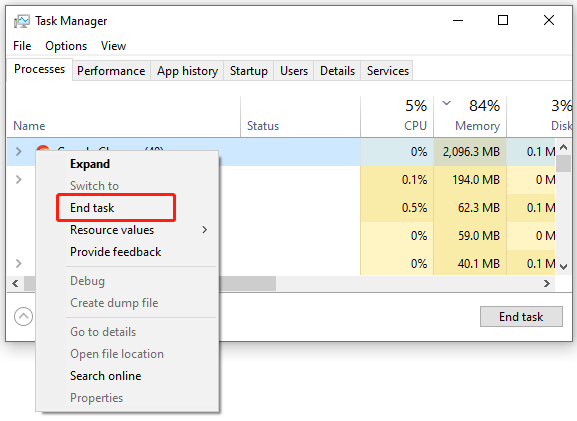Maximize the Task Manager window
The height and width of the screenshot is (421, 577).
(x=503, y=20)
